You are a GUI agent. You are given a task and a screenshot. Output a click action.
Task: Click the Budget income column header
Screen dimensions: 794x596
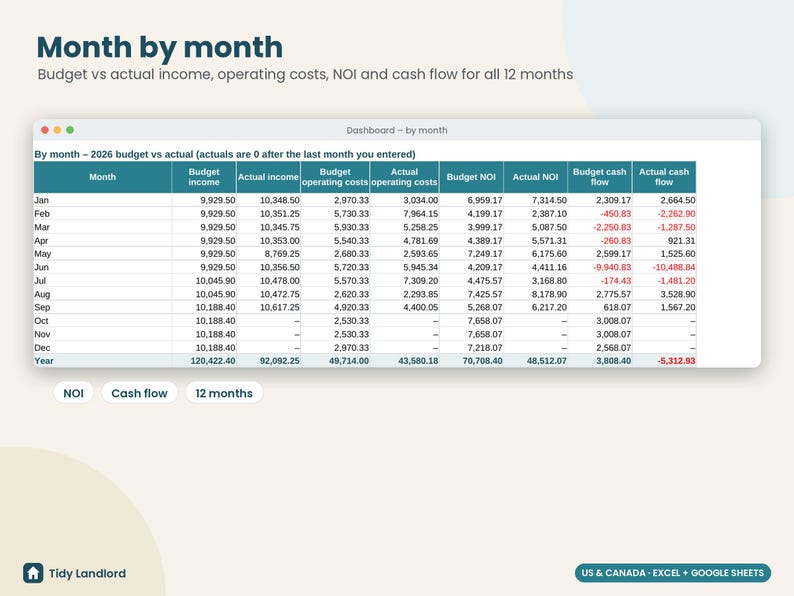pyautogui.click(x=204, y=177)
